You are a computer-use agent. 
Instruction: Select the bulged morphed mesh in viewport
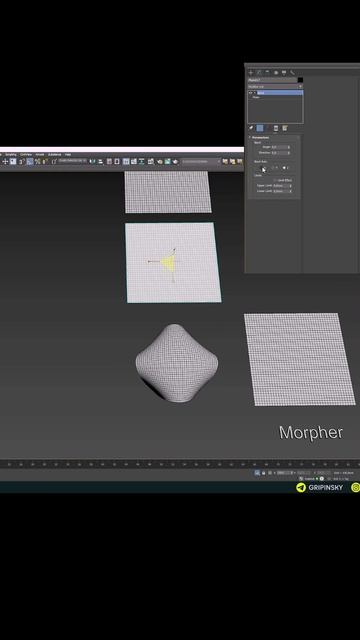pyautogui.click(x=177, y=363)
